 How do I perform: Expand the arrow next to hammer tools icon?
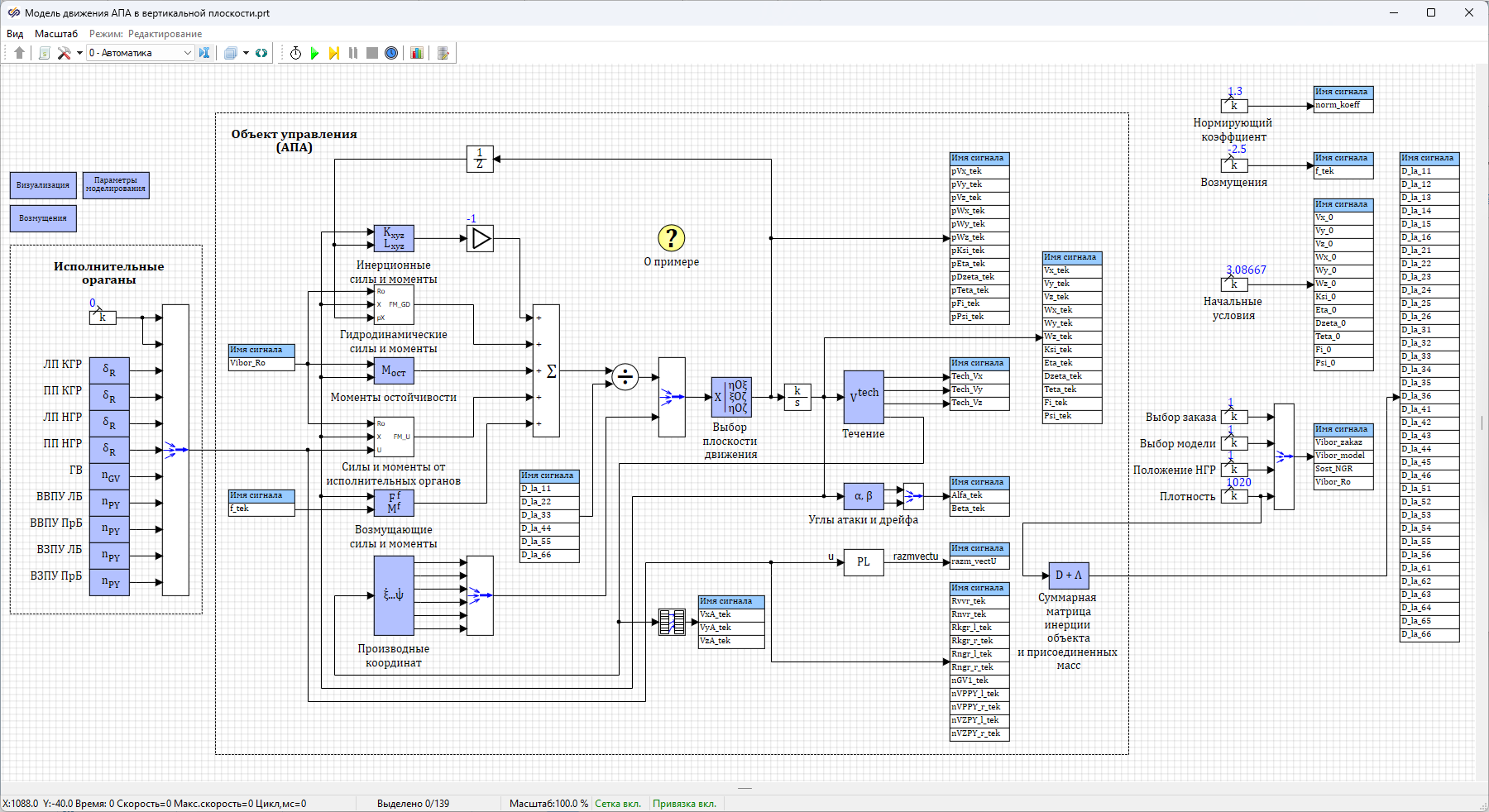coord(79,53)
